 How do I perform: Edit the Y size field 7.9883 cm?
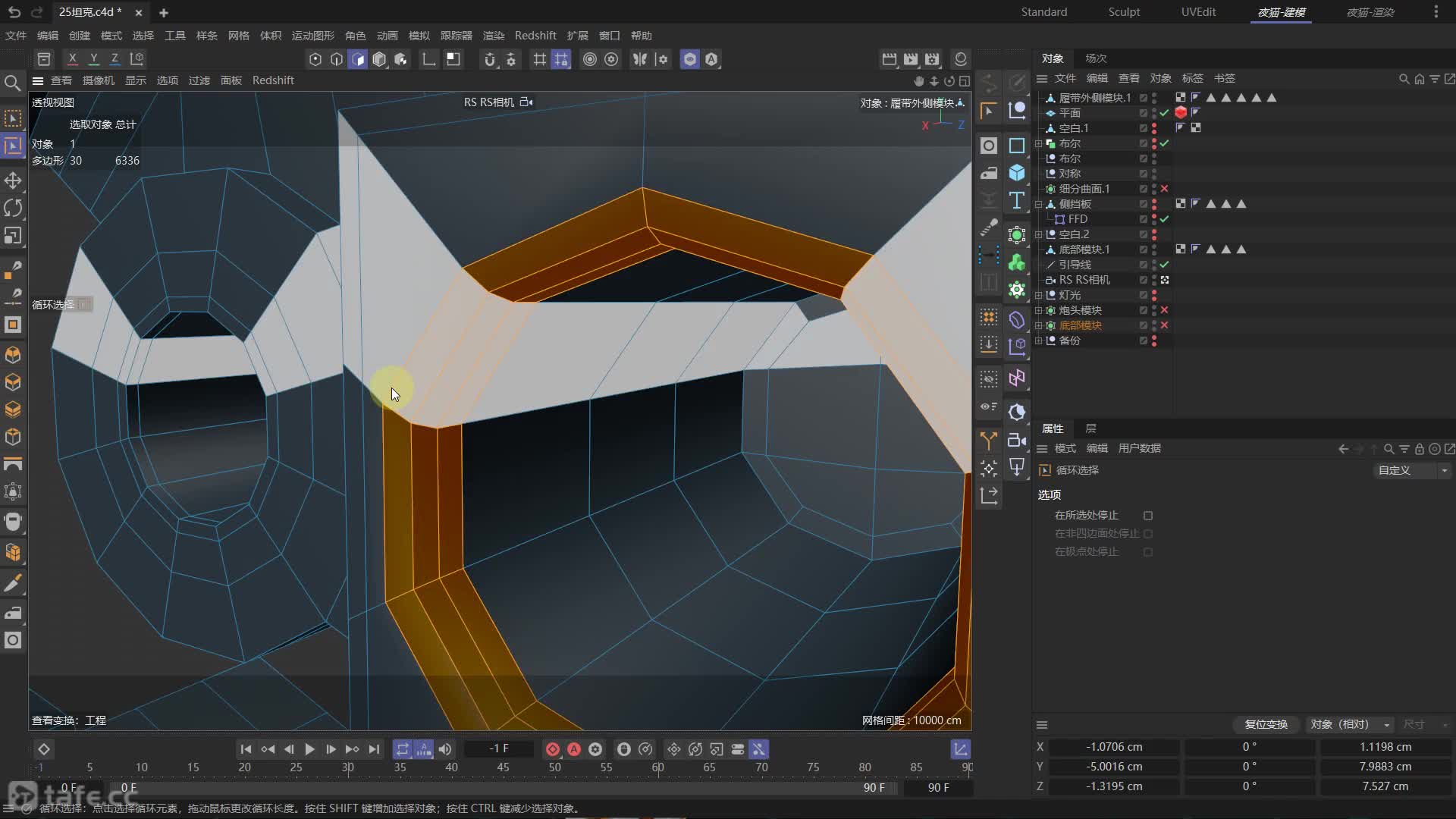pyautogui.click(x=1385, y=767)
